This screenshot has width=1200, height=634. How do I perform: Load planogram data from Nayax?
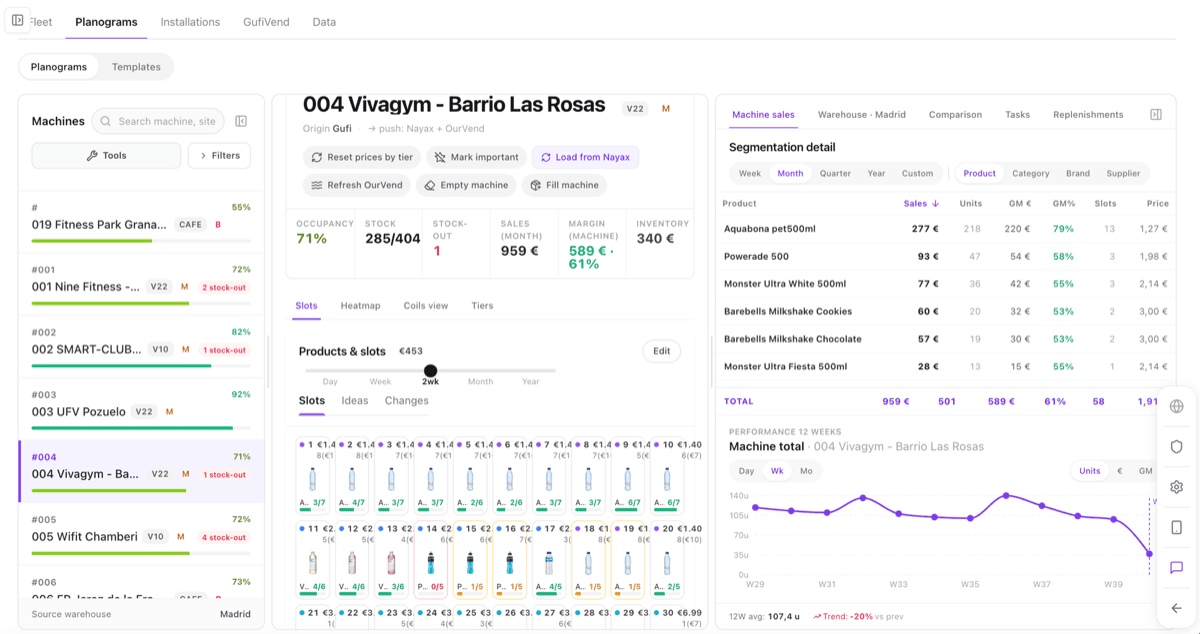pyautogui.click(x=585, y=157)
